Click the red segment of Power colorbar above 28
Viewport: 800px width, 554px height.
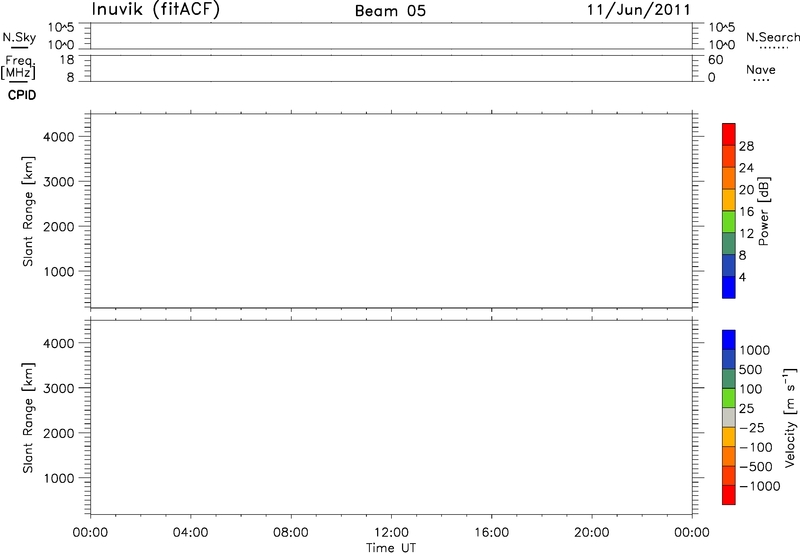tap(729, 134)
